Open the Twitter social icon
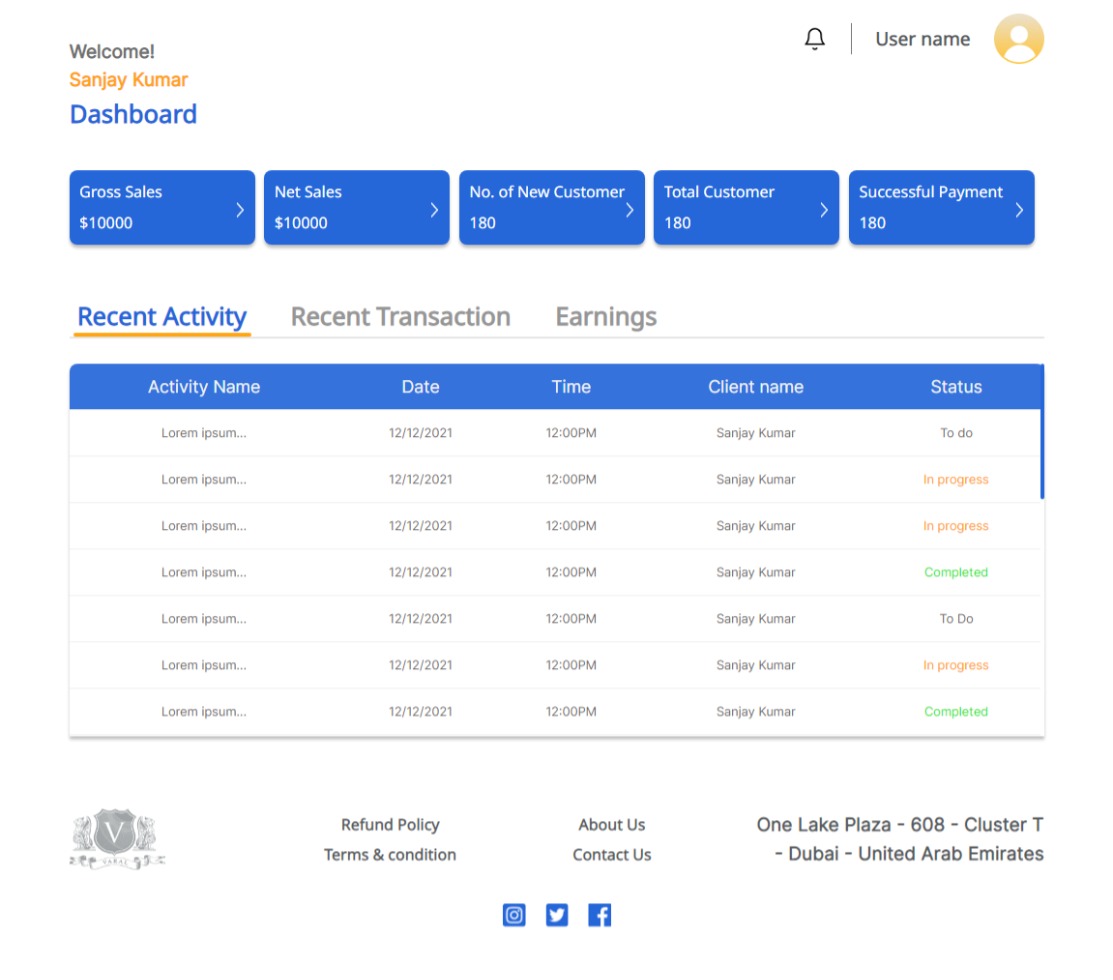Screen dimensions: 1113x980 click(557, 915)
